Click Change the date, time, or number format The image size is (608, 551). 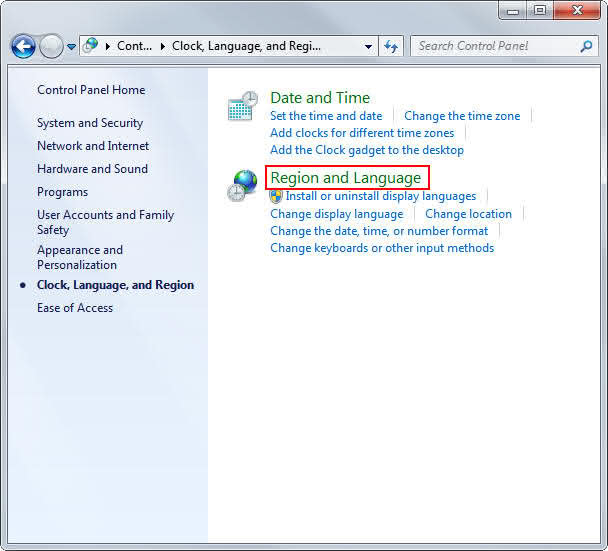(379, 231)
